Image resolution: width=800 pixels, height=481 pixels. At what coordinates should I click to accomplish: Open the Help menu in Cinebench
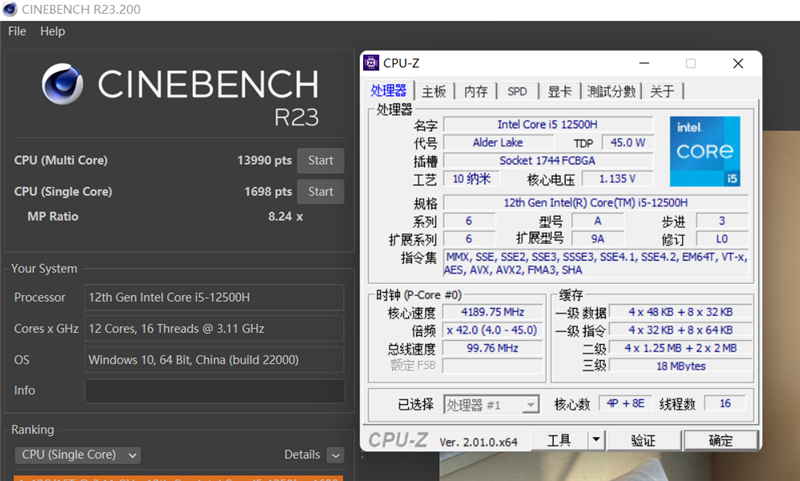click(x=53, y=31)
